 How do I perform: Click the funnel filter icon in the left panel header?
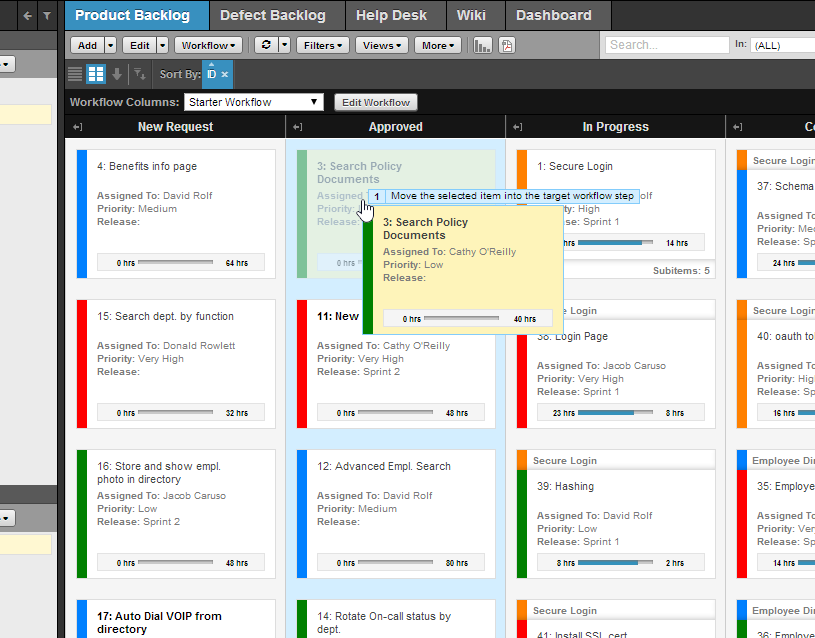(47, 16)
